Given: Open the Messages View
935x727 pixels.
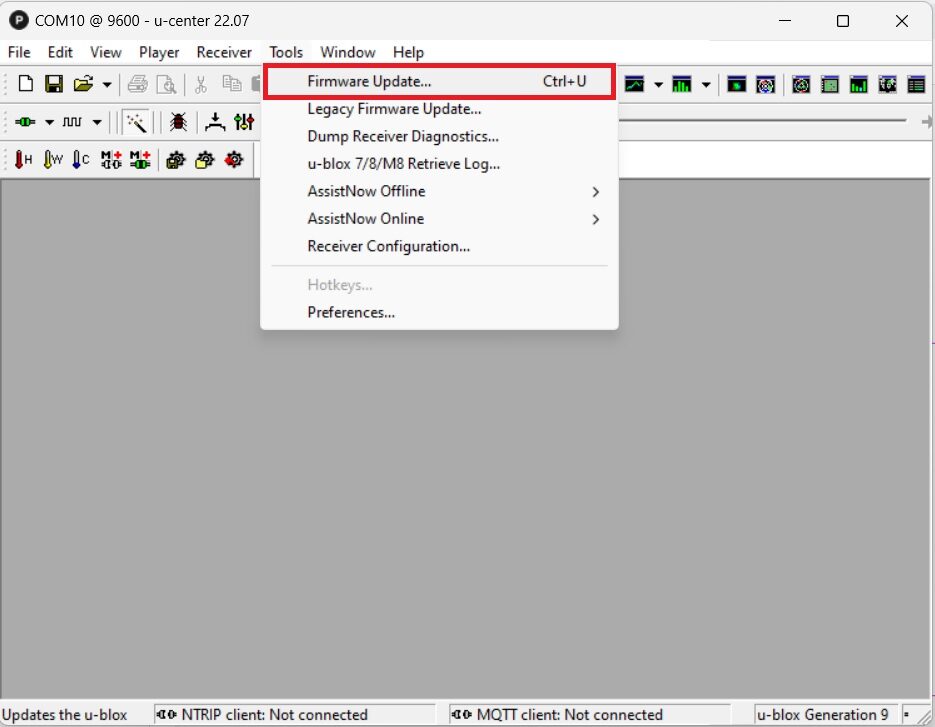Looking at the screenshot, I should point(916,85).
